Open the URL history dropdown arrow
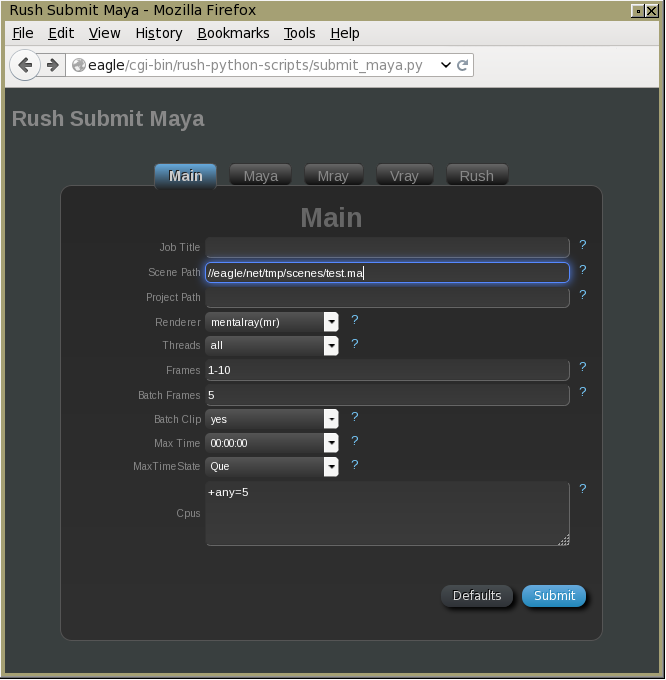Viewport: 666px width, 680px height. point(445,65)
